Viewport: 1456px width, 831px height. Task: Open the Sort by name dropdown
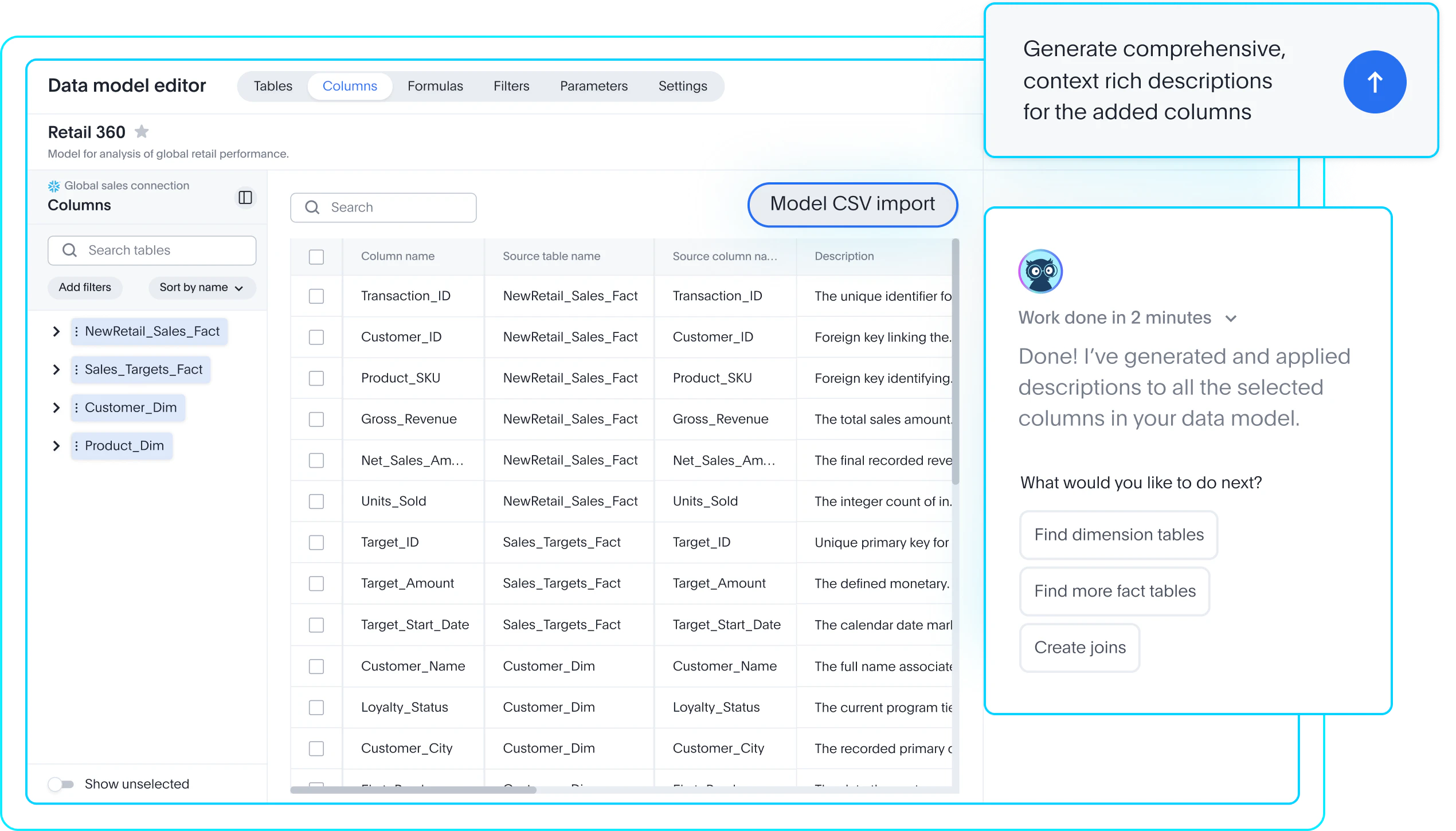pyautogui.click(x=201, y=288)
